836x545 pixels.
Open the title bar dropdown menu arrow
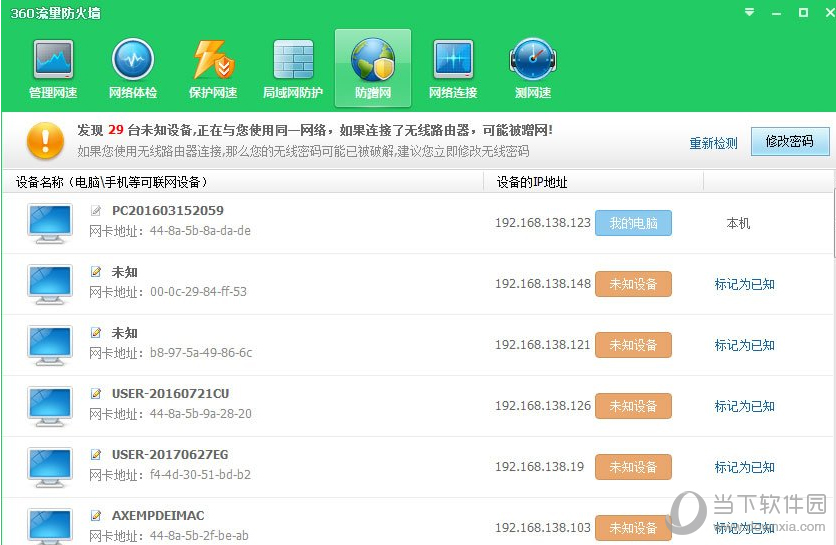click(749, 12)
